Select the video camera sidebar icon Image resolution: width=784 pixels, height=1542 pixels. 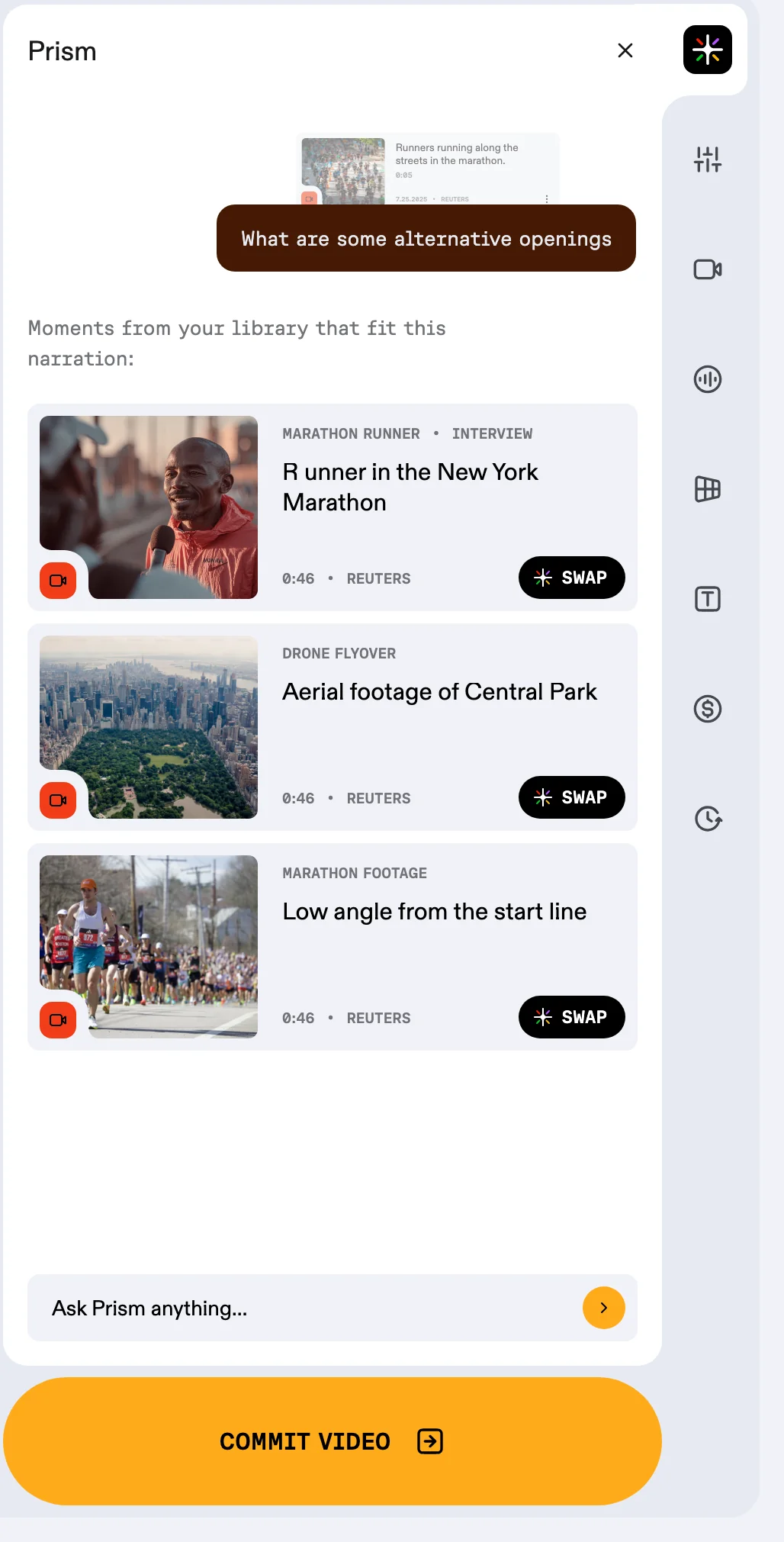[x=707, y=269]
